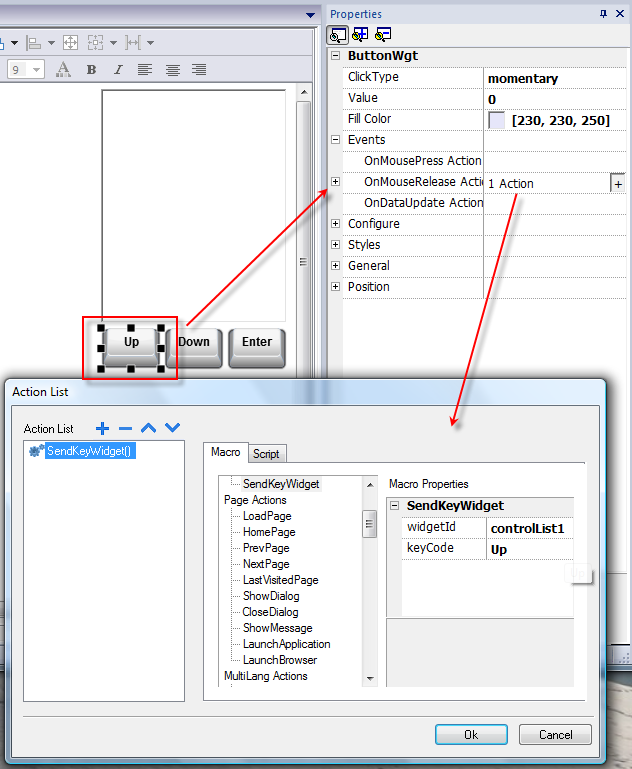The image size is (632, 769).
Task: Click the font color icon
Action: [x=63, y=69]
